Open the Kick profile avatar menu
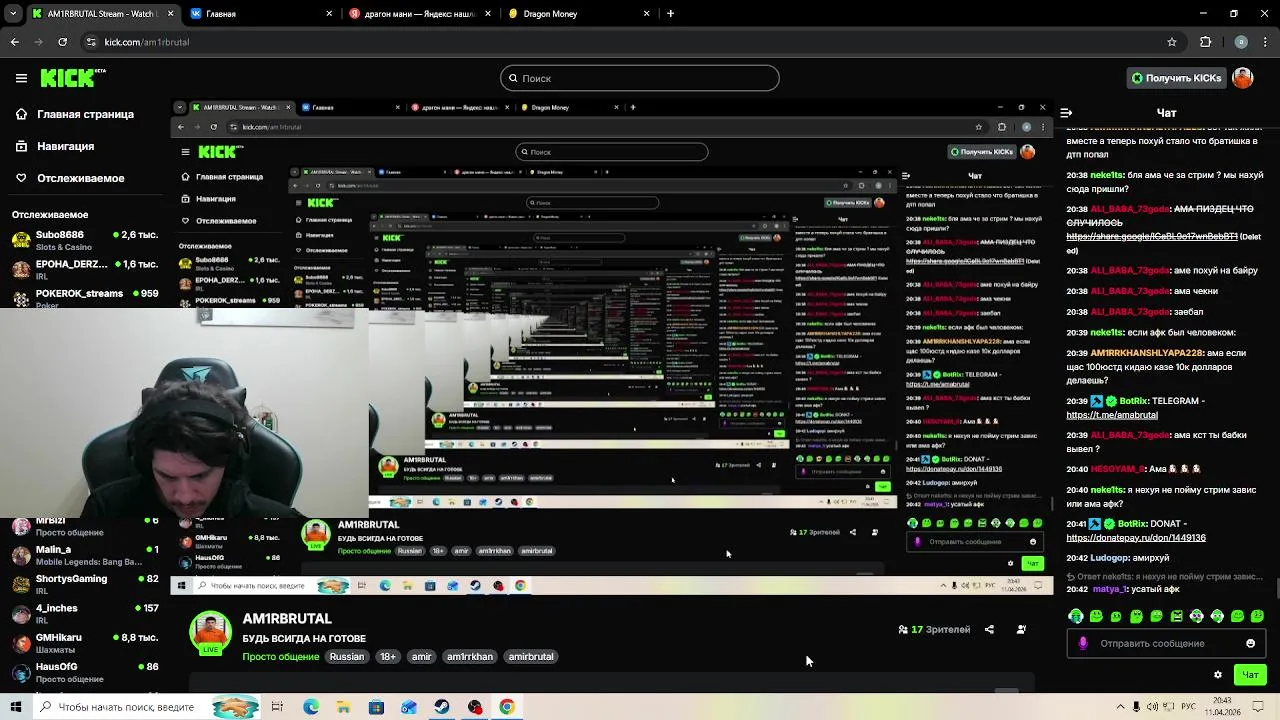 [1243, 78]
